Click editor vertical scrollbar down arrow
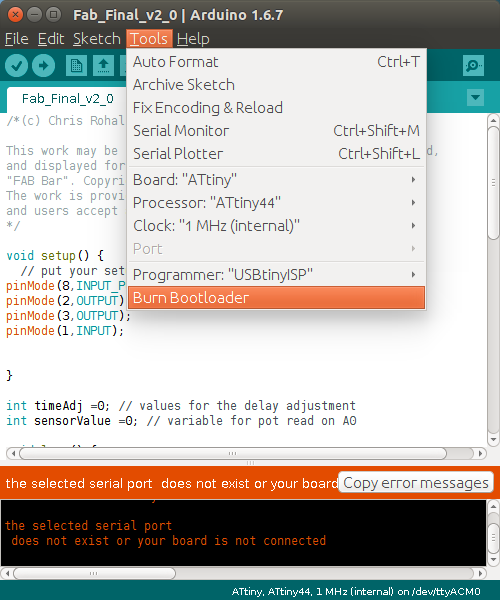 493,440
